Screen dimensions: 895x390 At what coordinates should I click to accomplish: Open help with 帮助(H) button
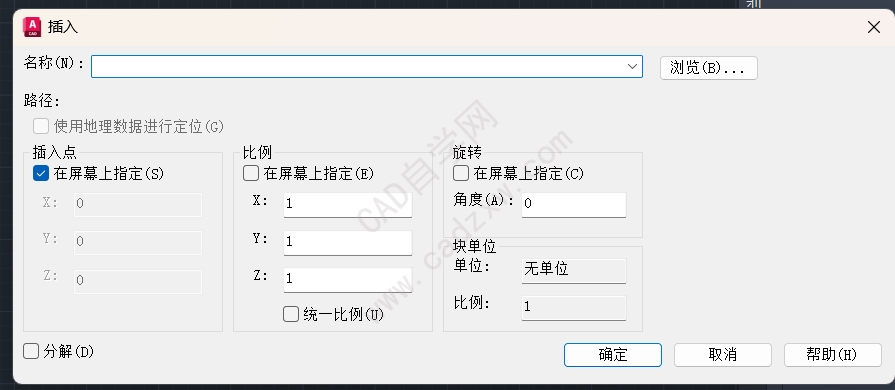[832, 355]
